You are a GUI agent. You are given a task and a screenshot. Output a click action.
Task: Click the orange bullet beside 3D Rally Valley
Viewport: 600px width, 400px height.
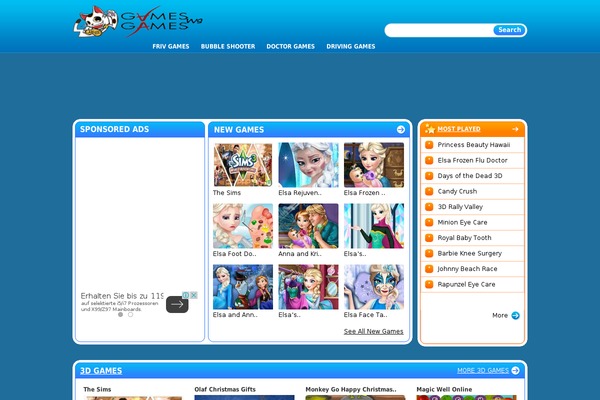(429, 207)
